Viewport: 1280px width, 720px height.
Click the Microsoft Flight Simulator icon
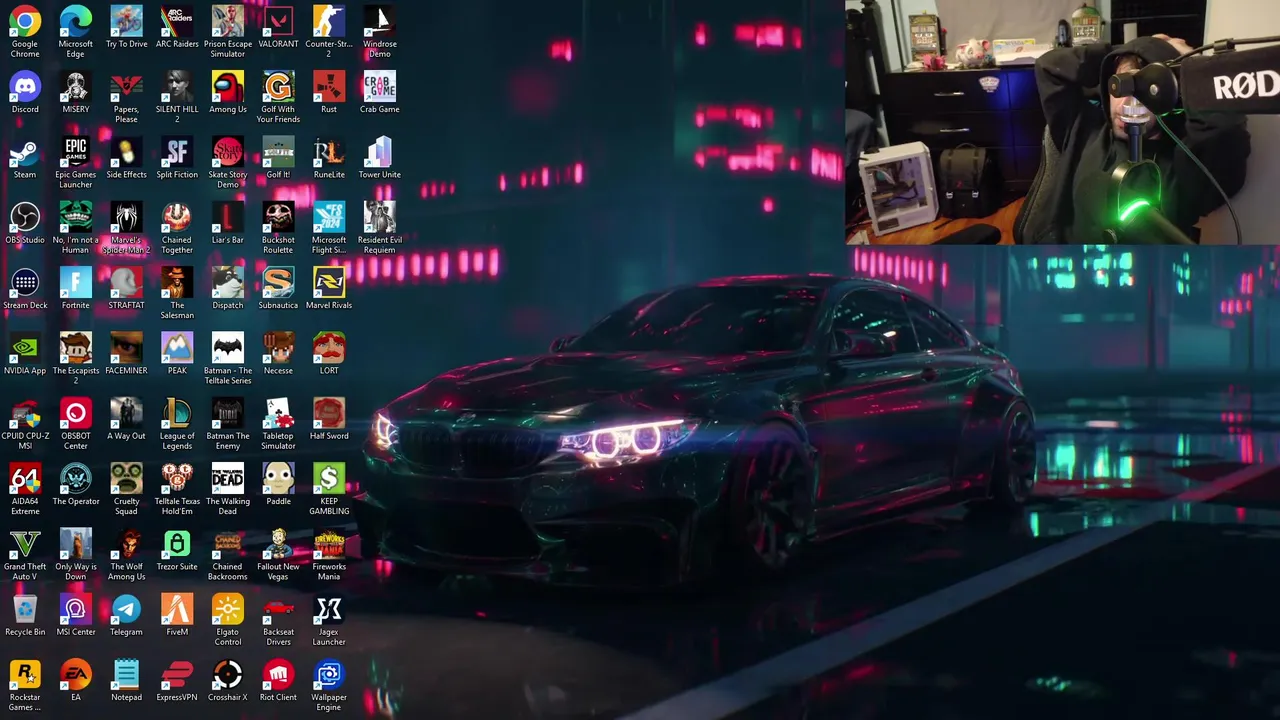[329, 217]
